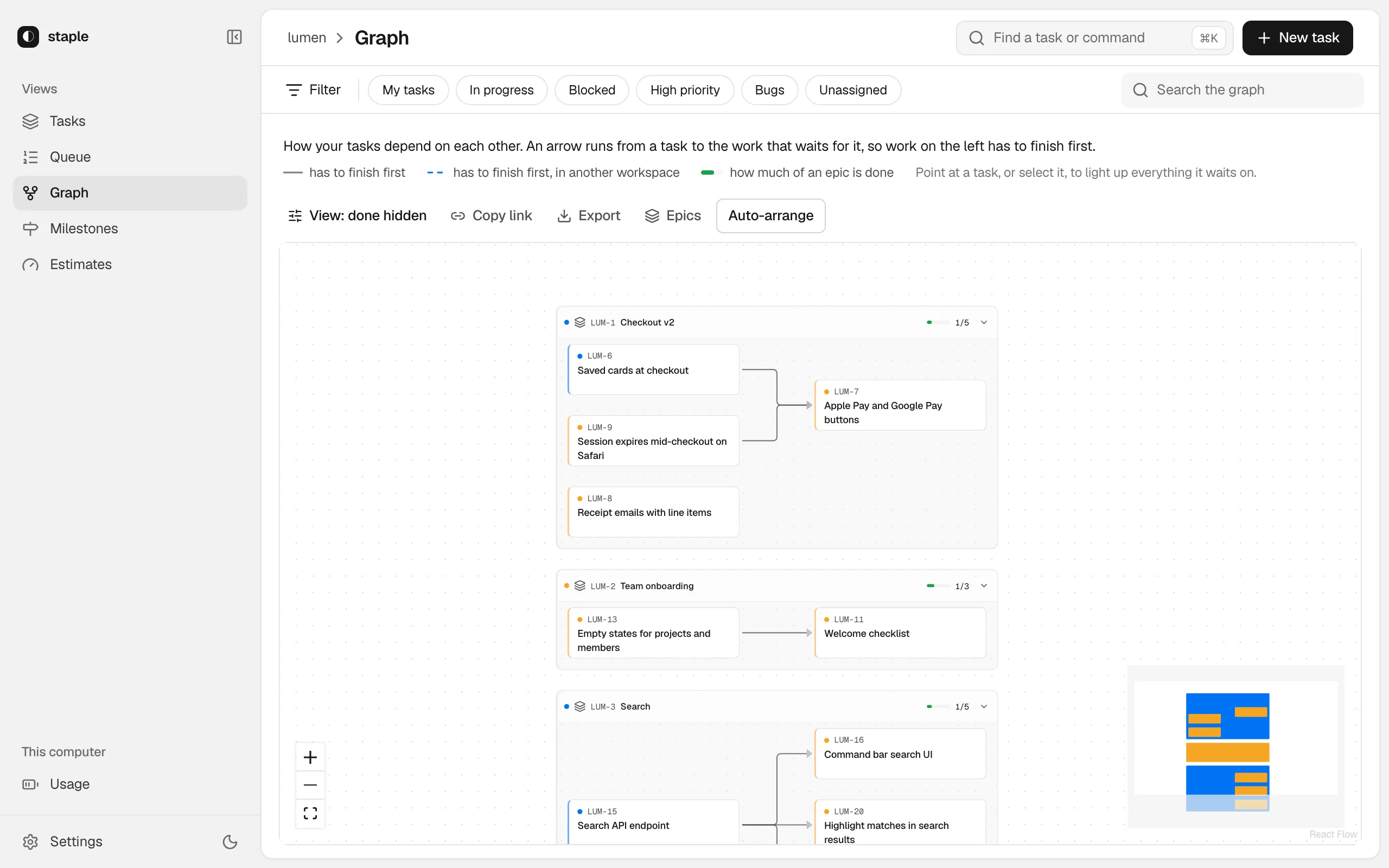Image resolution: width=1389 pixels, height=868 pixels.
Task: Toggle the Blocked filter chip
Action: (x=592, y=90)
